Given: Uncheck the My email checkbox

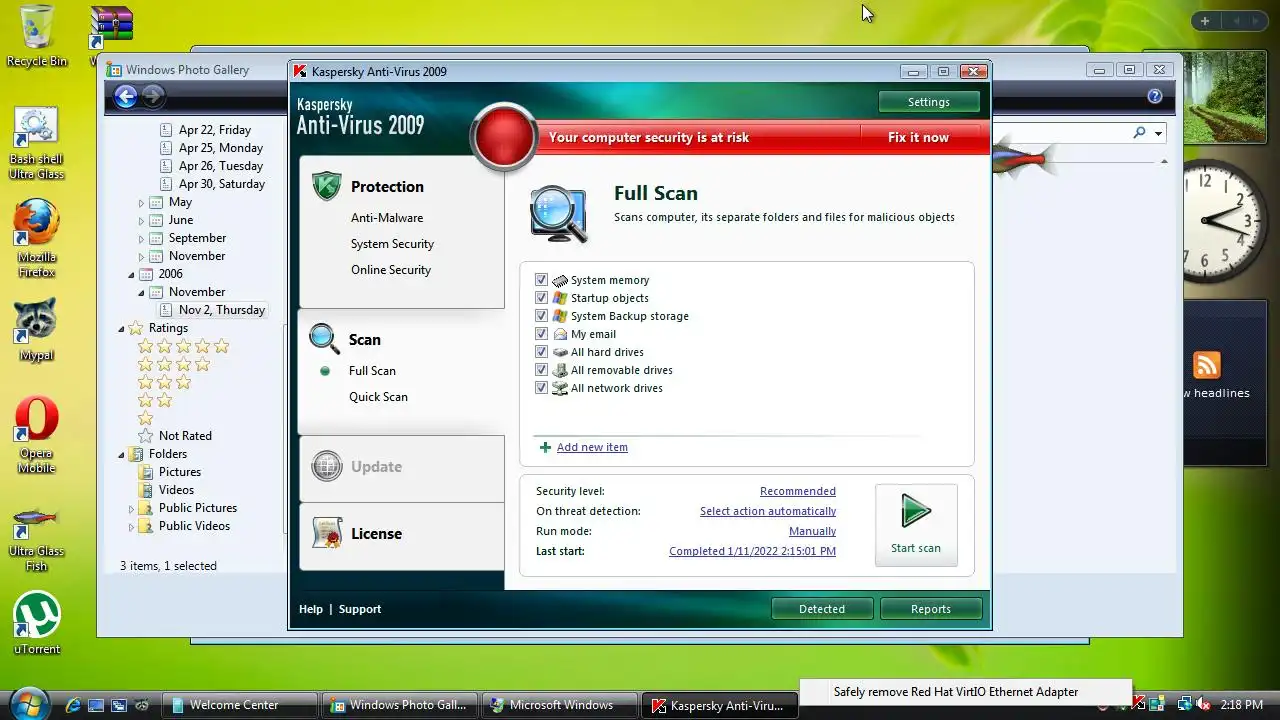Looking at the screenshot, I should click(x=542, y=334).
